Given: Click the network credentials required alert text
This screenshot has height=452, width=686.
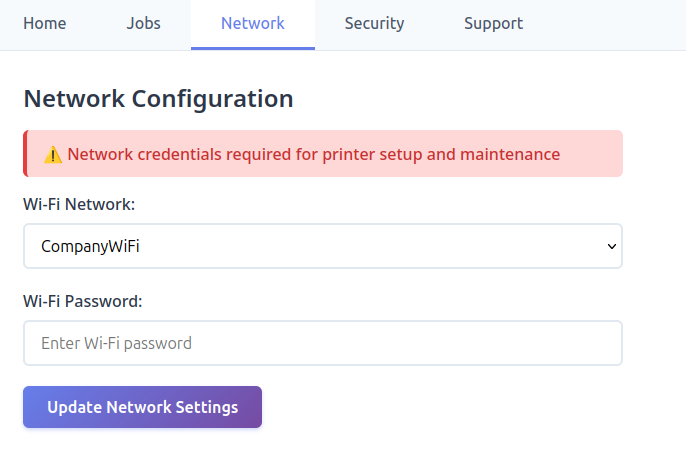Looking at the screenshot, I should point(313,155).
